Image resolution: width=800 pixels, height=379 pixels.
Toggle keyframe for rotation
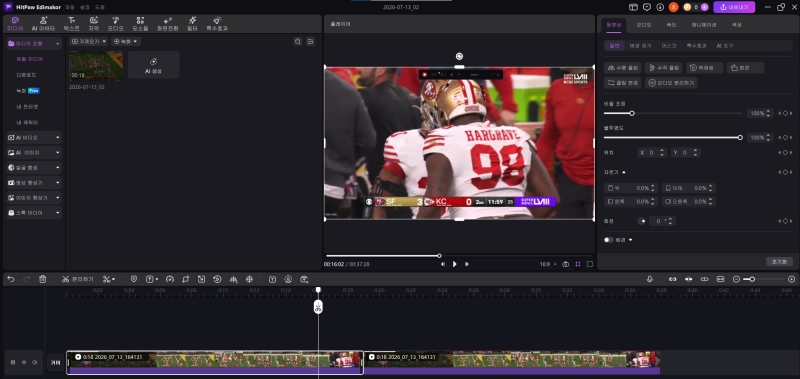(x=785, y=221)
